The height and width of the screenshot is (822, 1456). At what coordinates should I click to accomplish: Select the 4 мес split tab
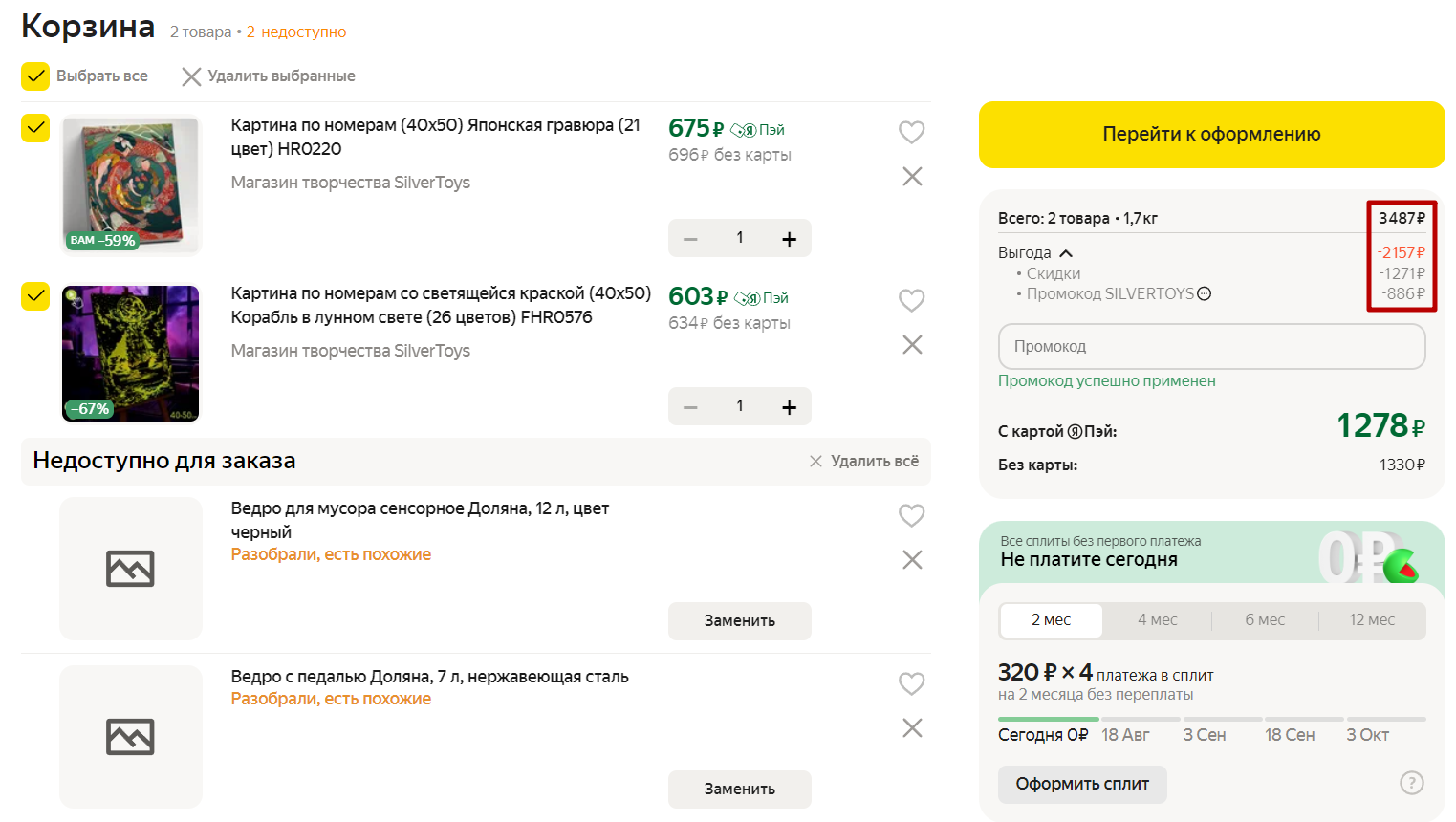click(x=1157, y=620)
